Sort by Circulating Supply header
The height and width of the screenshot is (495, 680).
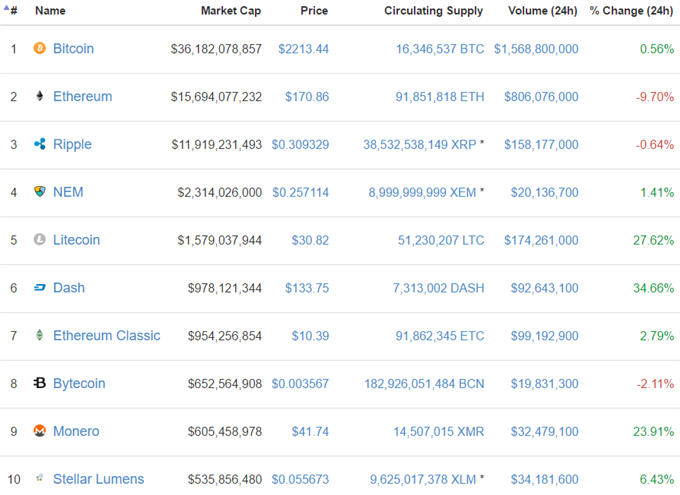pyautogui.click(x=433, y=11)
